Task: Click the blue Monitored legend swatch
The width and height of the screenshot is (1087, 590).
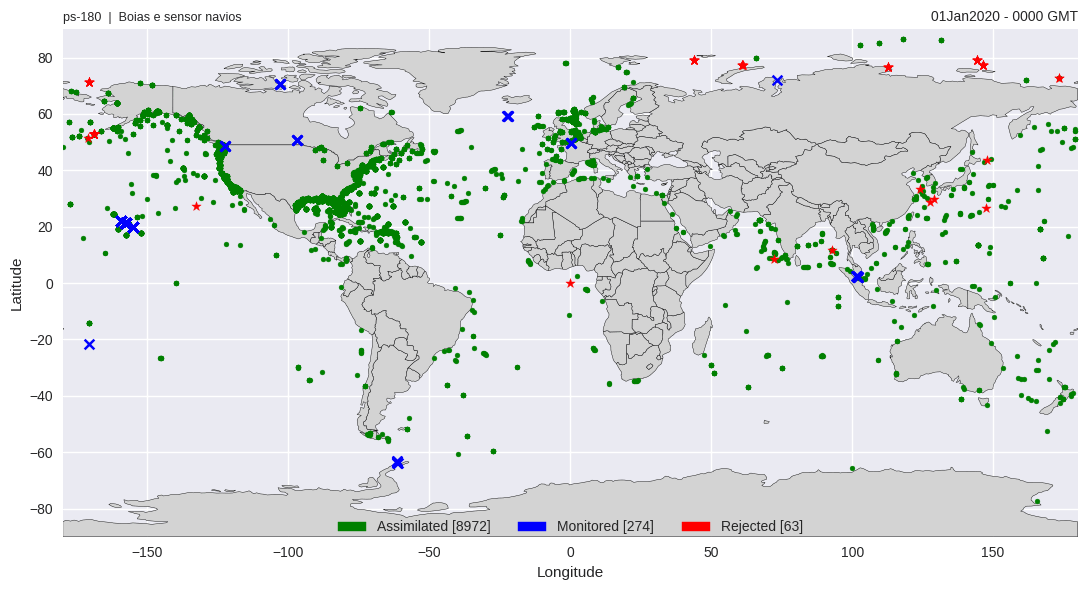Action: click(x=532, y=526)
